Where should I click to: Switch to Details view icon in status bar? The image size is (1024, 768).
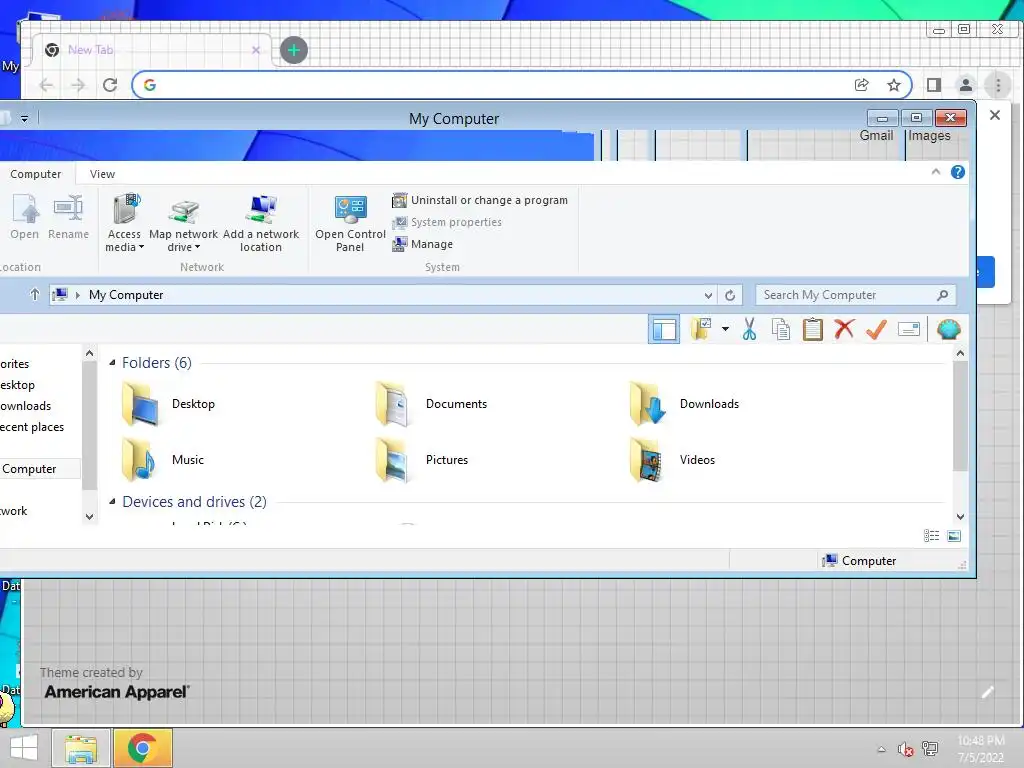click(x=931, y=536)
